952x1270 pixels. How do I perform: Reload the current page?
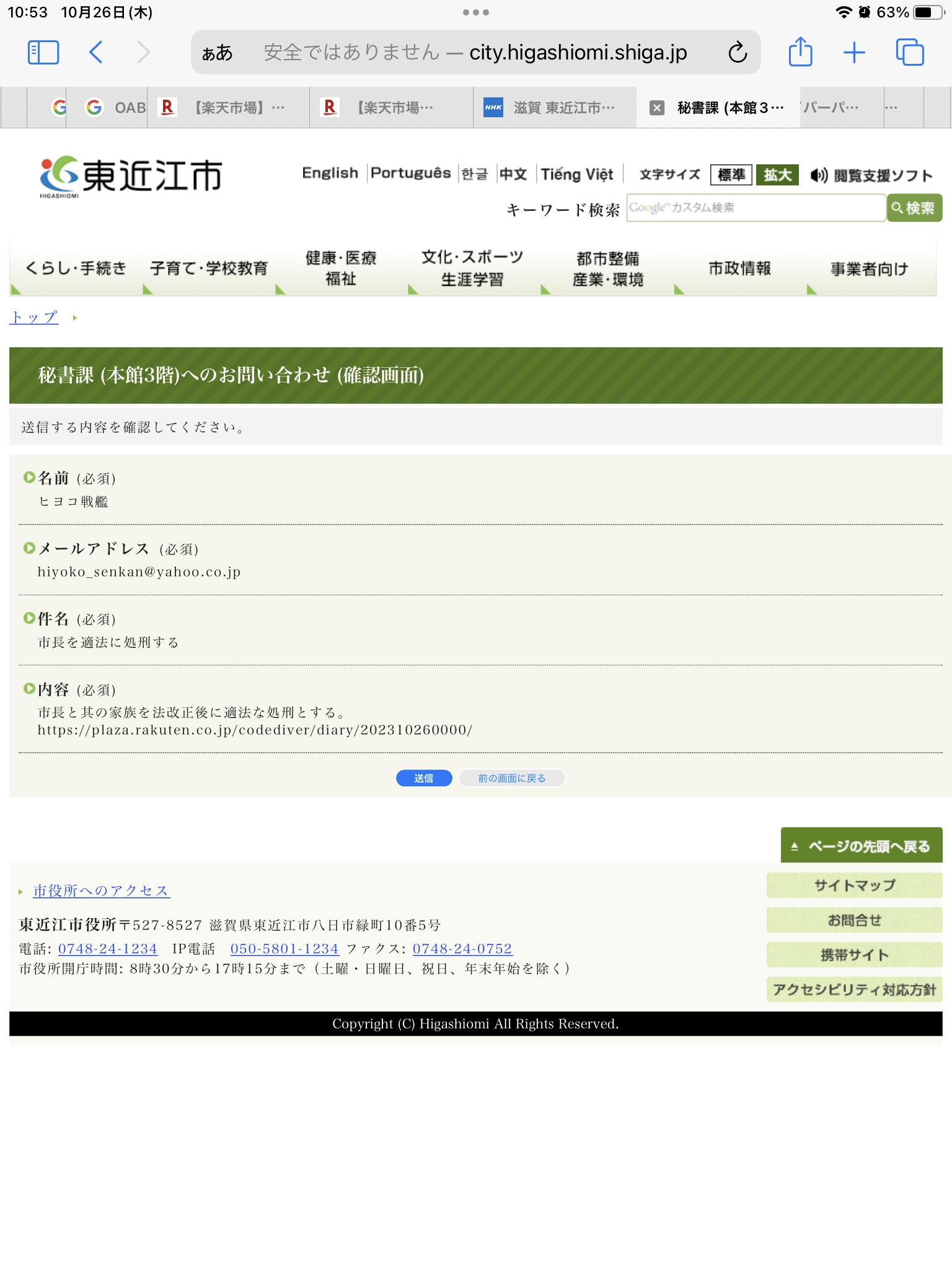[737, 53]
